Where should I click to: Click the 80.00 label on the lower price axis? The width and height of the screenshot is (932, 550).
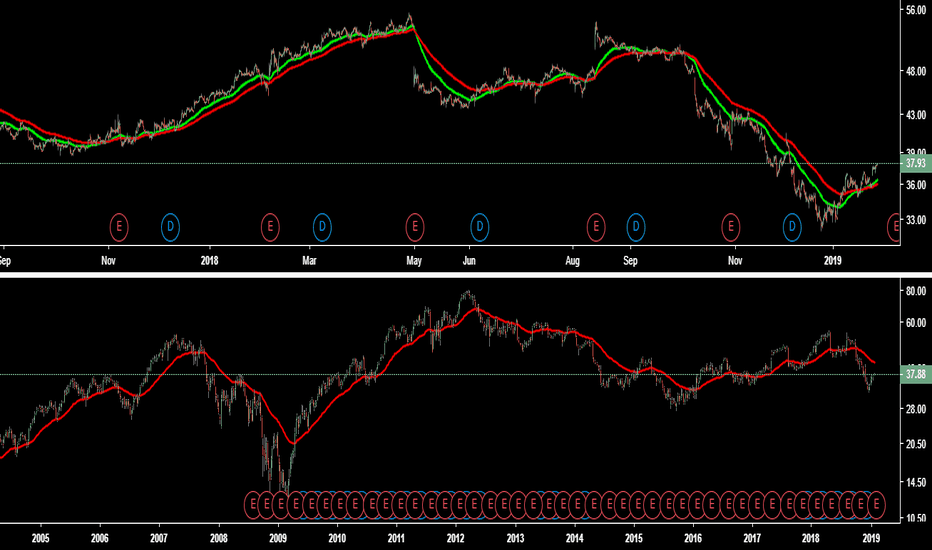(x=916, y=291)
